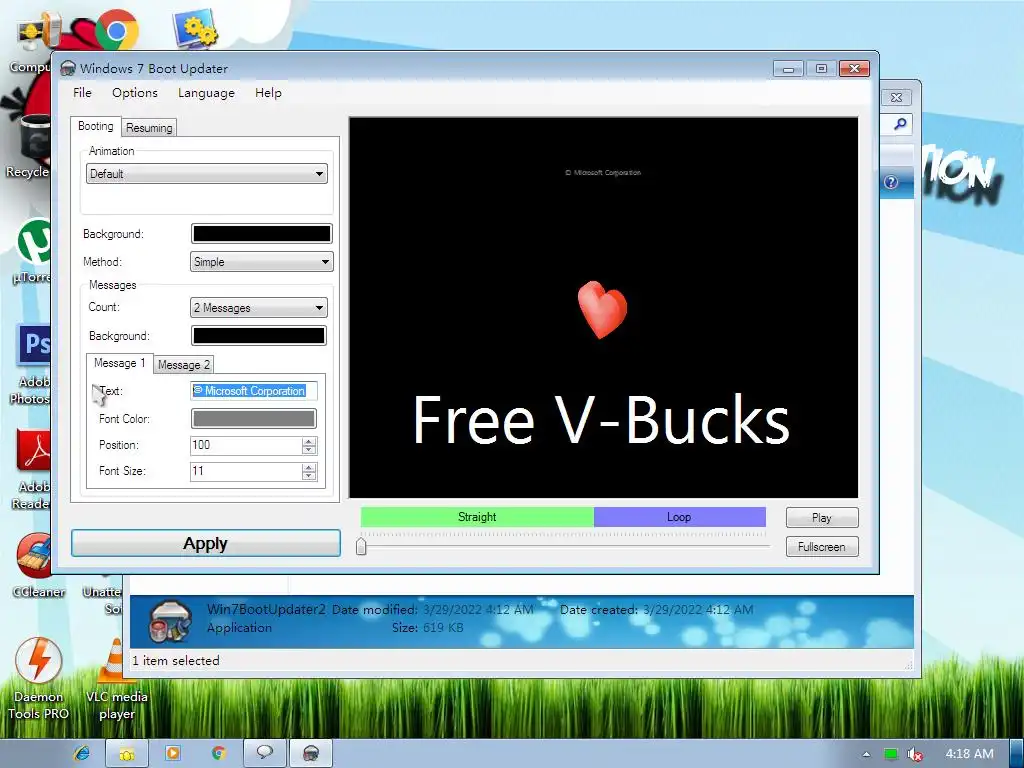This screenshot has height=768, width=1024.
Task: Decrease the Font Size using the down arrow
Action: 309,476
